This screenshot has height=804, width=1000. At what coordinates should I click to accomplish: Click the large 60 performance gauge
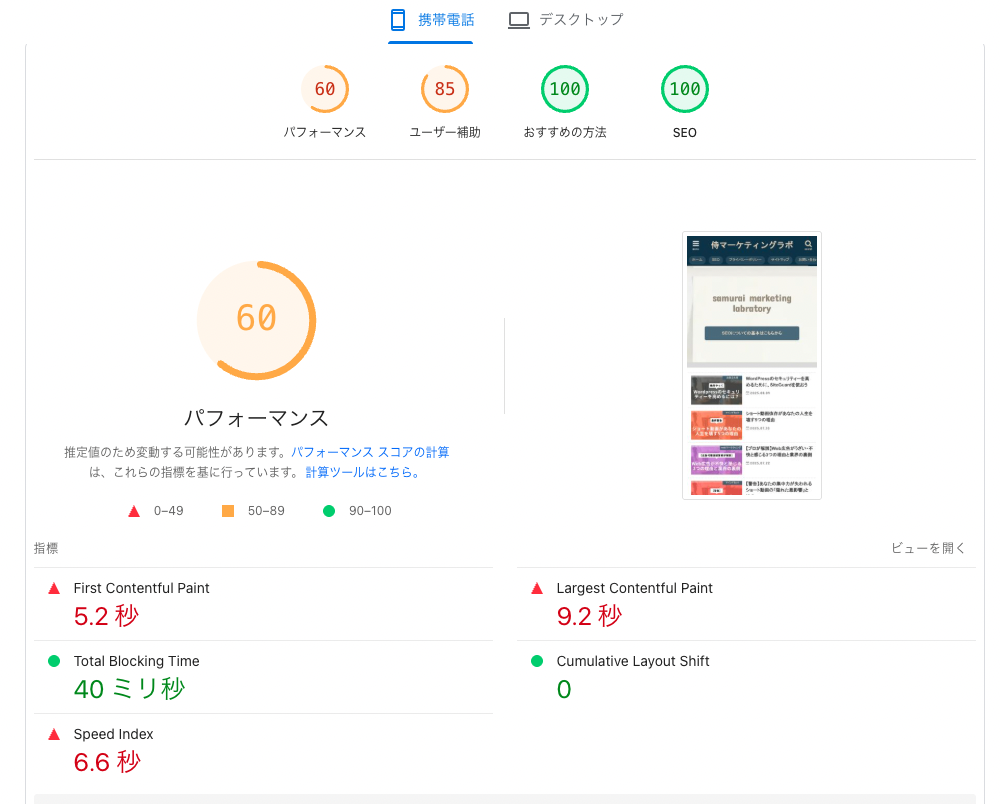pos(256,320)
